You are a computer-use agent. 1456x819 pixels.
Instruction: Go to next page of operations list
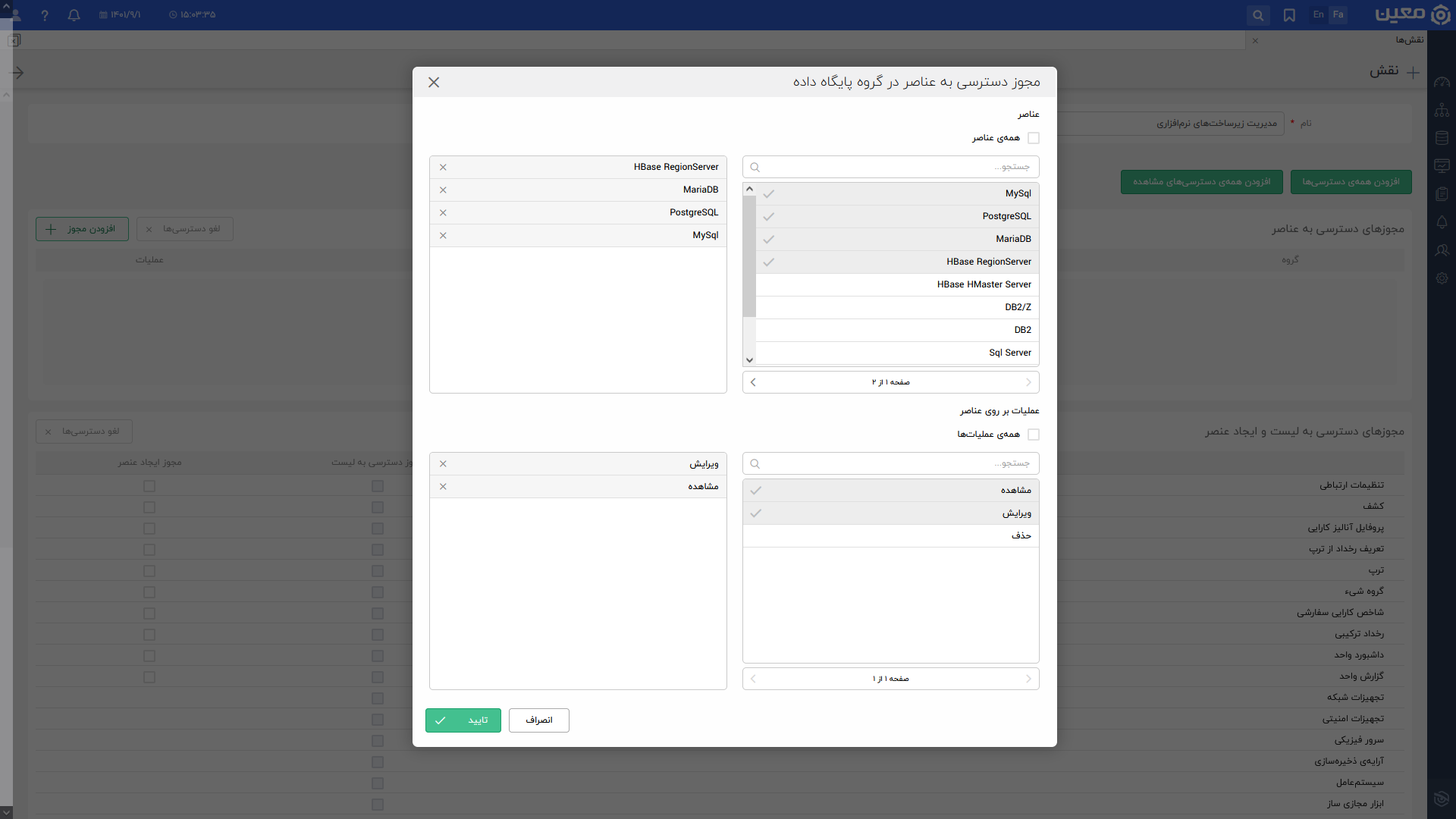tap(753, 679)
